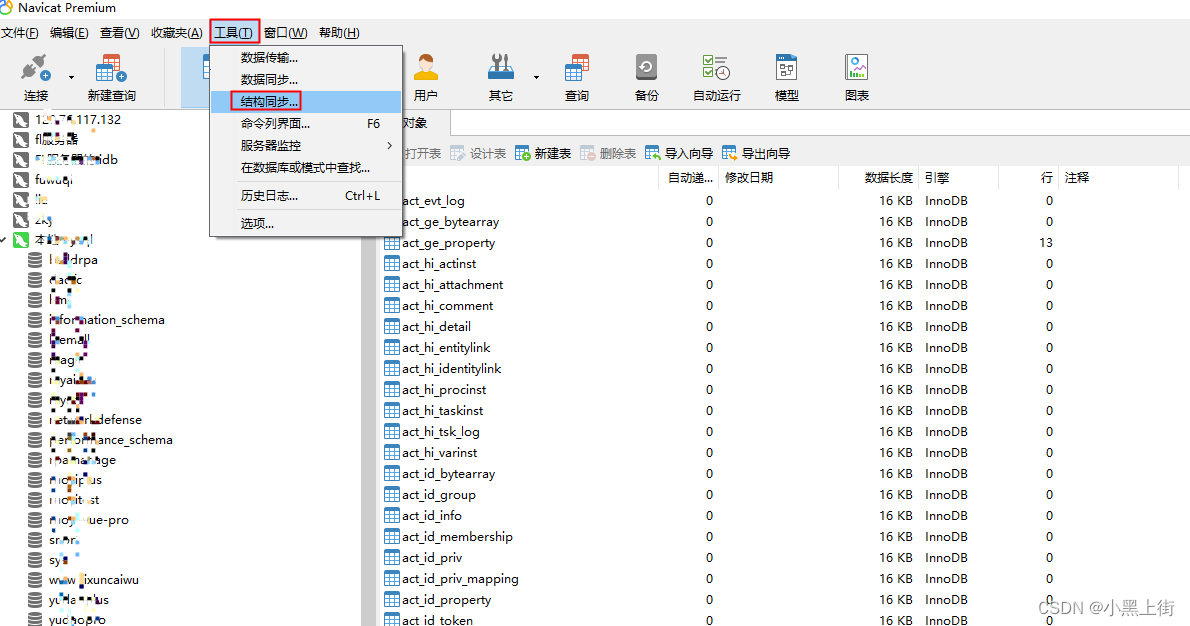This screenshot has height=626, width=1190.
Task: Click the 数据长度 column header
Action: [878, 178]
